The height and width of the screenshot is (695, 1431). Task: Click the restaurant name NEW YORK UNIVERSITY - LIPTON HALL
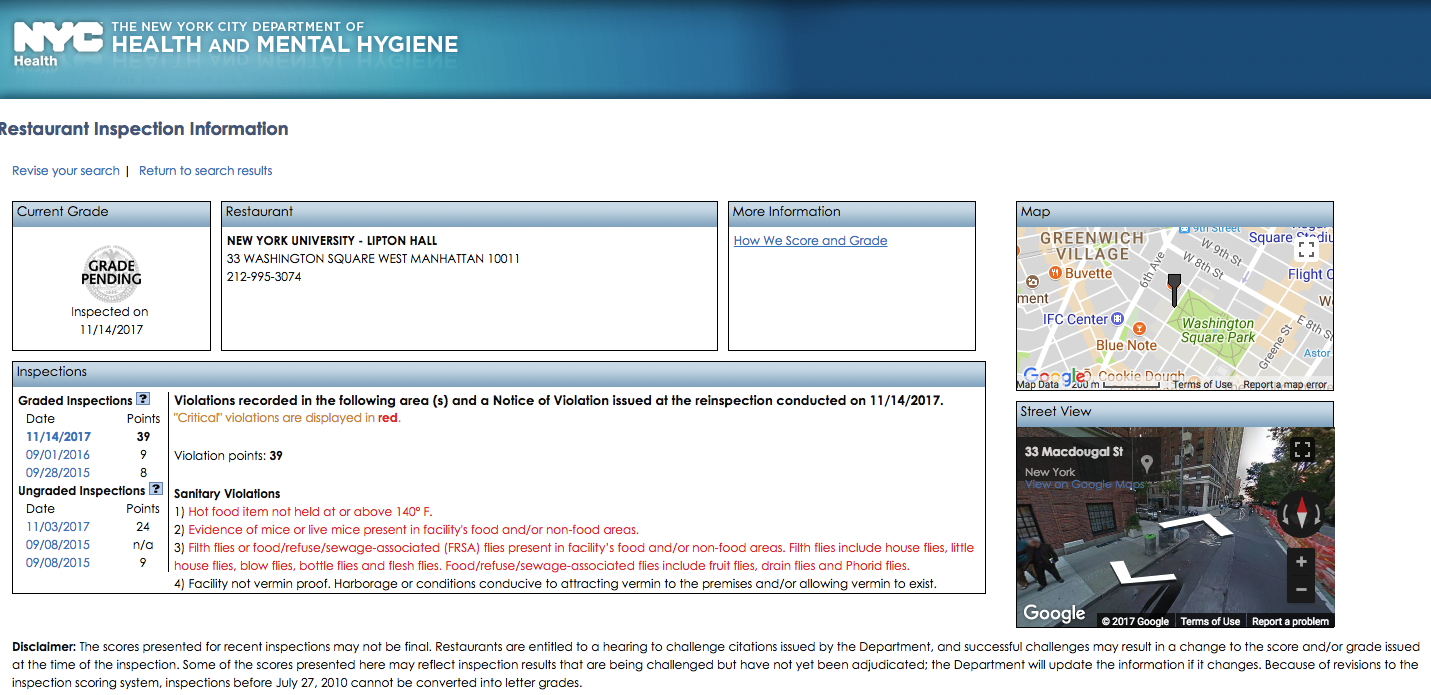332,241
